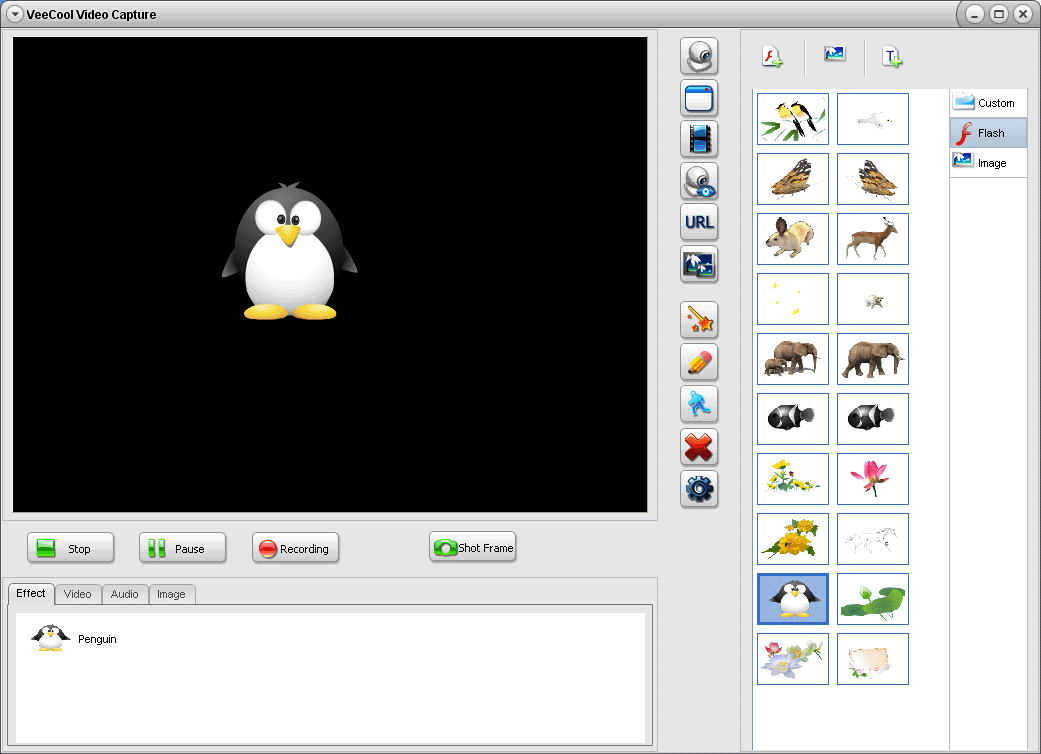1041x754 pixels.
Task: Click the Pause button
Action: (x=183, y=548)
